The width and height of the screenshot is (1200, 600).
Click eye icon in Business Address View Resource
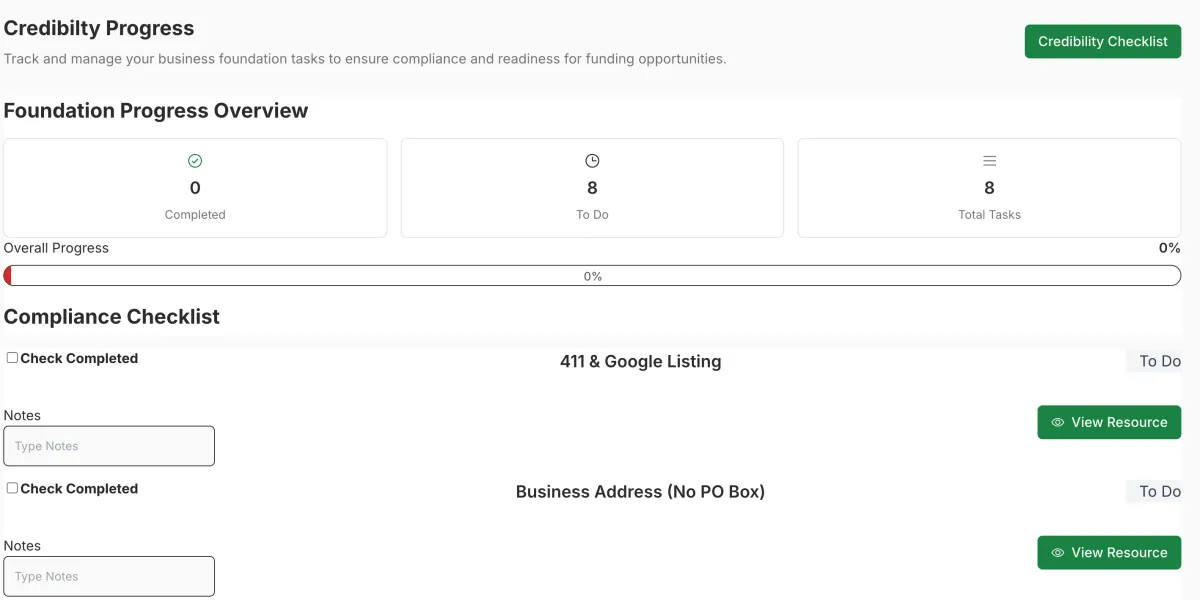(1057, 552)
